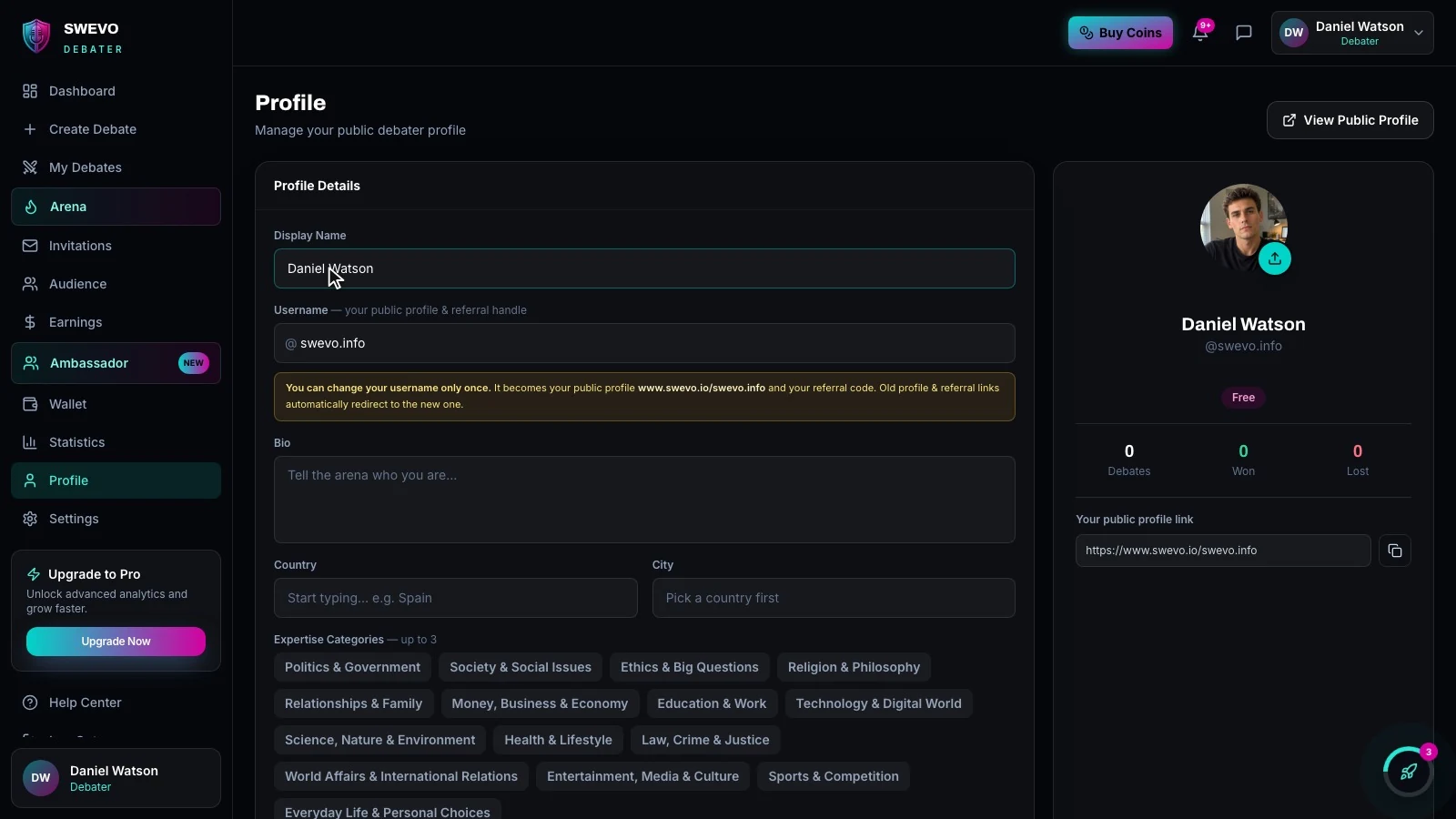
Task: Open the Help Center page
Action: 116,703
